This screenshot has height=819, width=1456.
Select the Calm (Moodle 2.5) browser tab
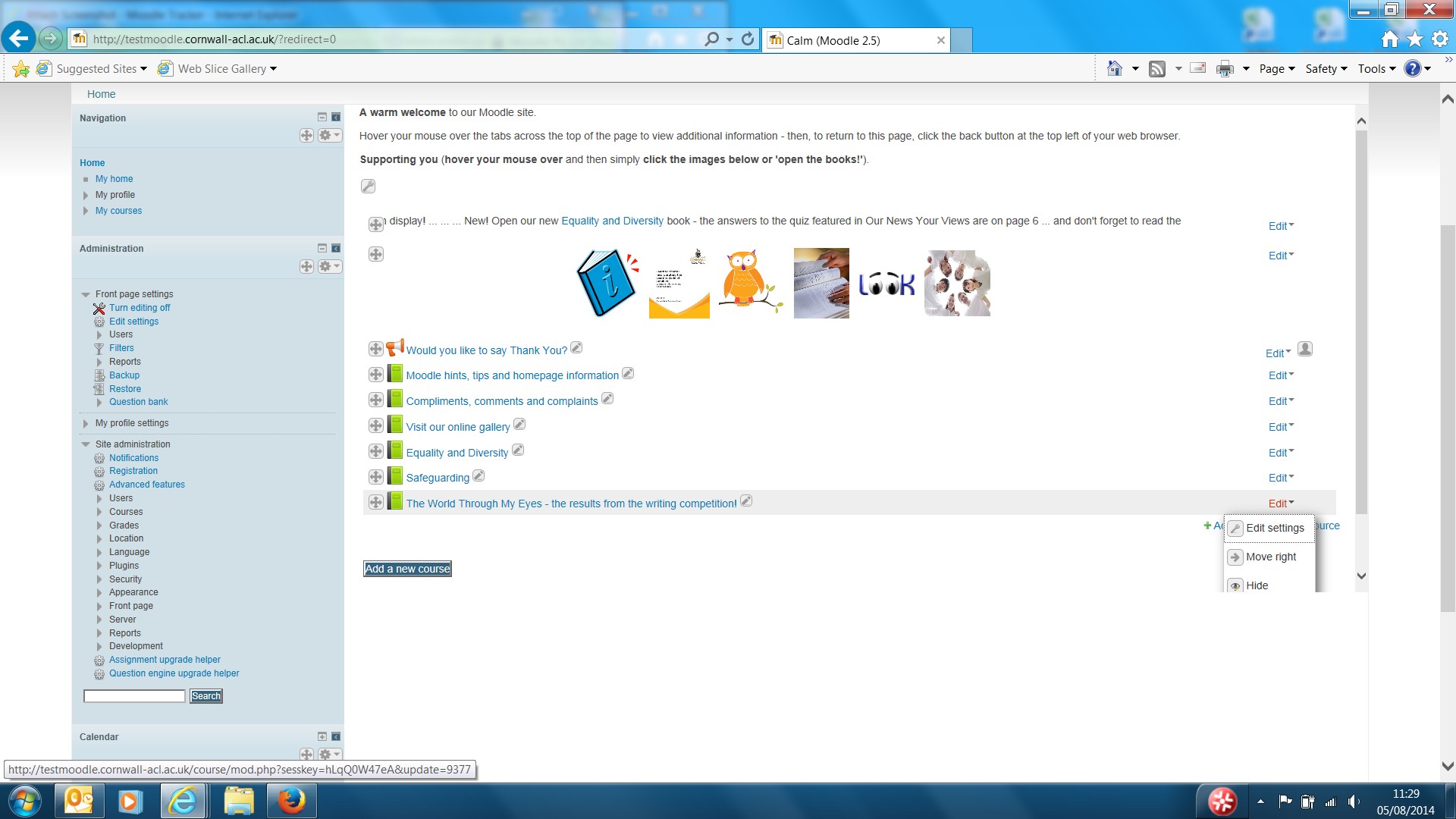(x=855, y=40)
